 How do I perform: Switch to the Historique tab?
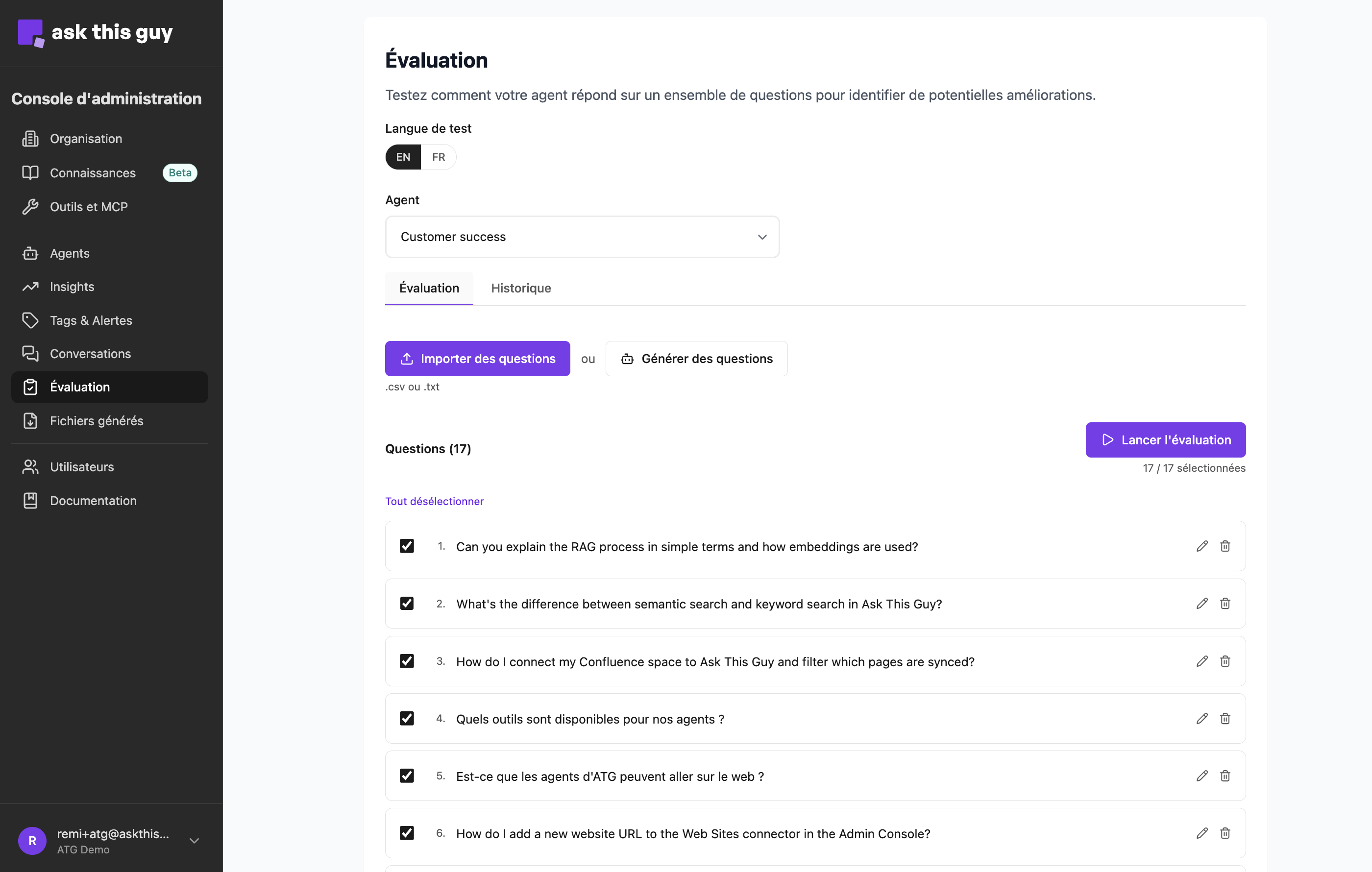click(520, 288)
